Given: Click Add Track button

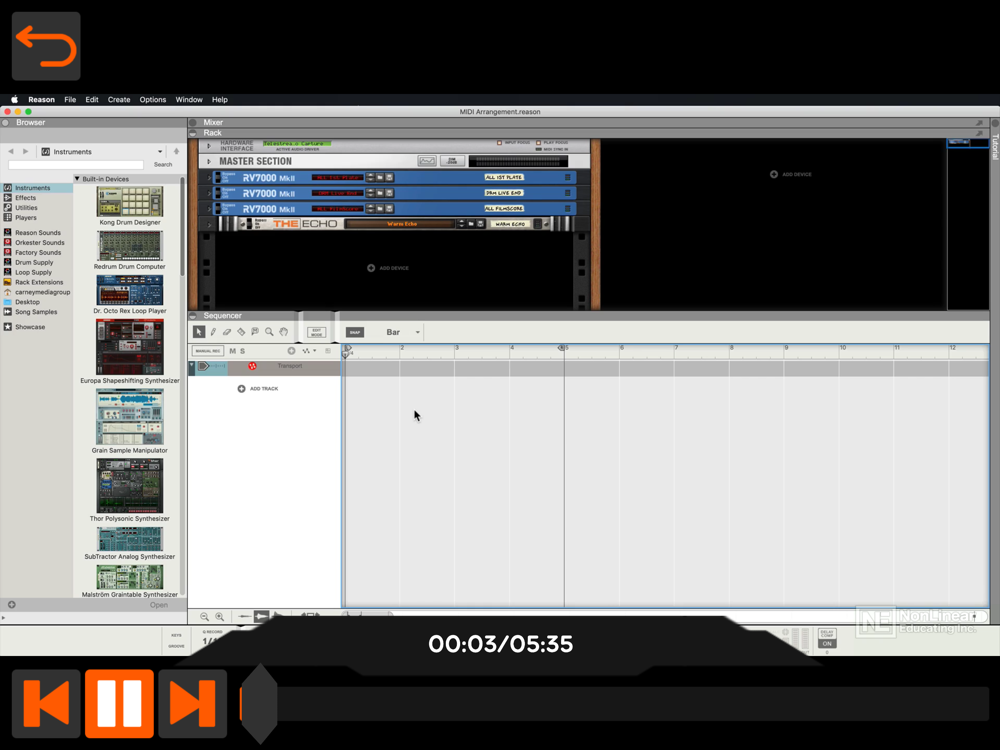Looking at the screenshot, I should [x=258, y=388].
